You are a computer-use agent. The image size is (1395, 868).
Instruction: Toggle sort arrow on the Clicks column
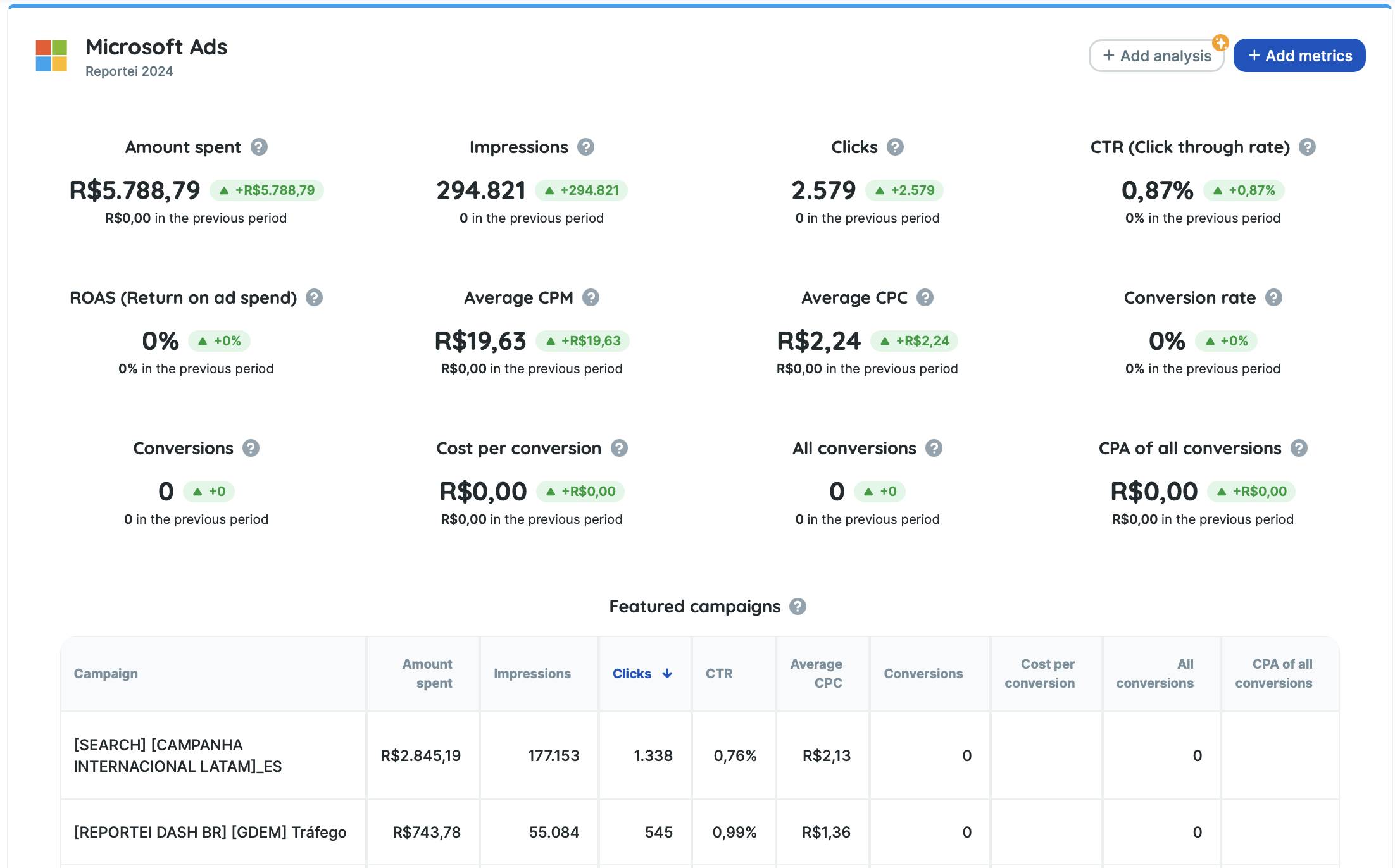(667, 674)
